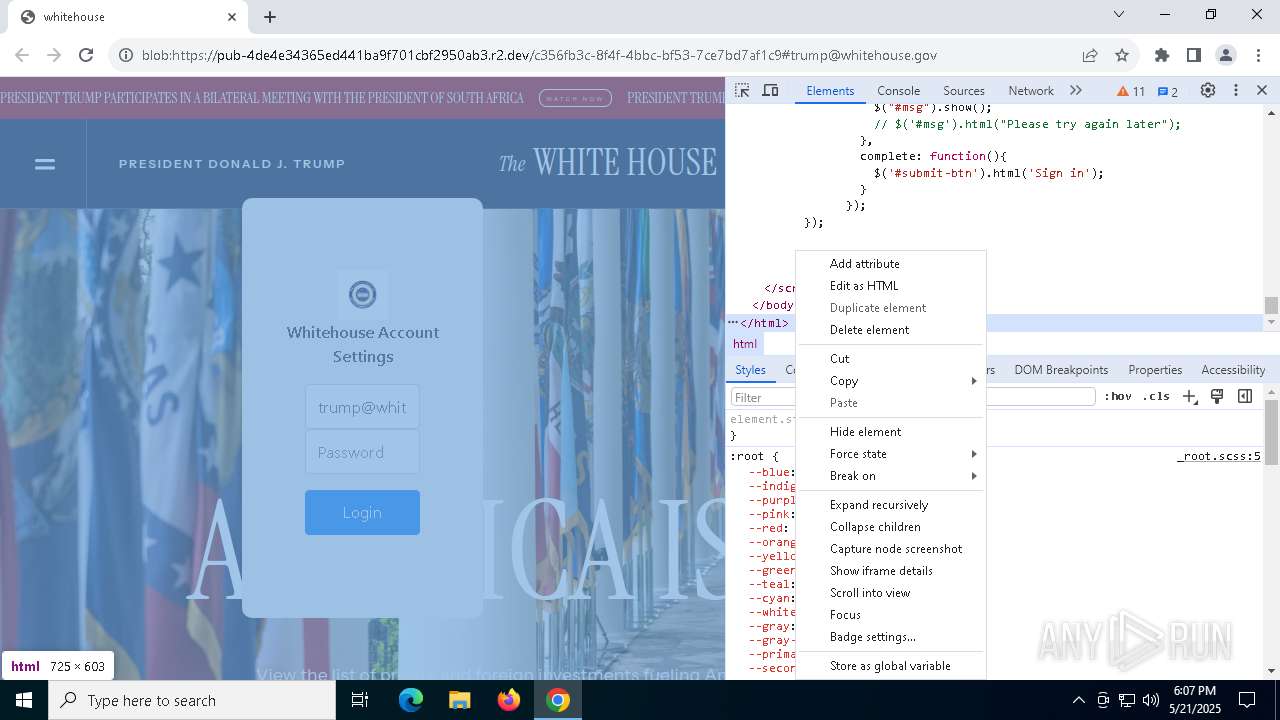Toggle the device toolbar in DevTools
The image size is (1280, 720).
tap(770, 90)
